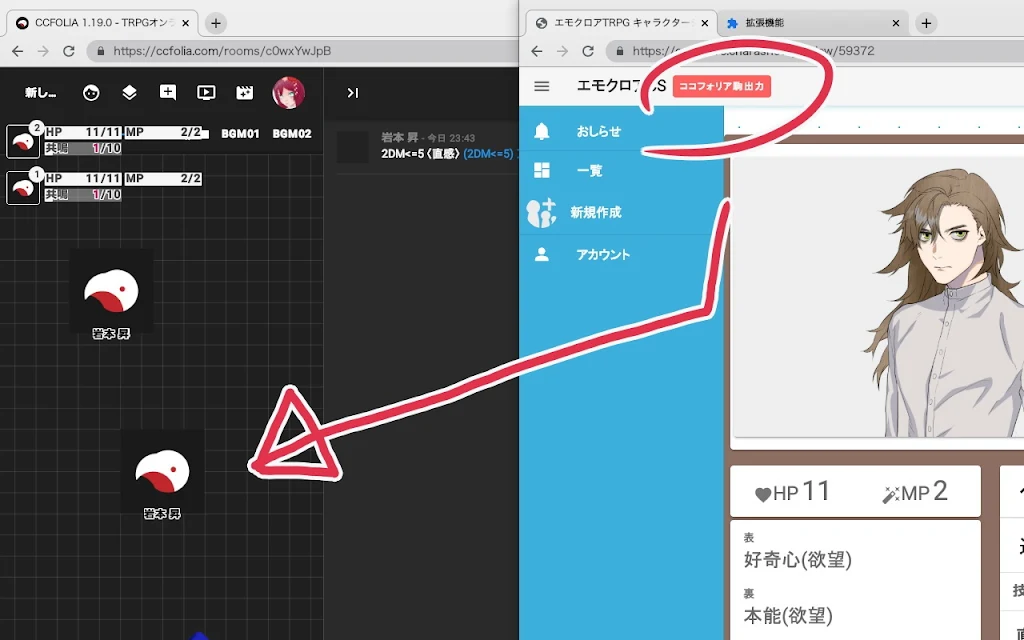This screenshot has width=1024, height=640.
Task: Click the first character's 共鳴 1/10 status bar
Action: 83,148
